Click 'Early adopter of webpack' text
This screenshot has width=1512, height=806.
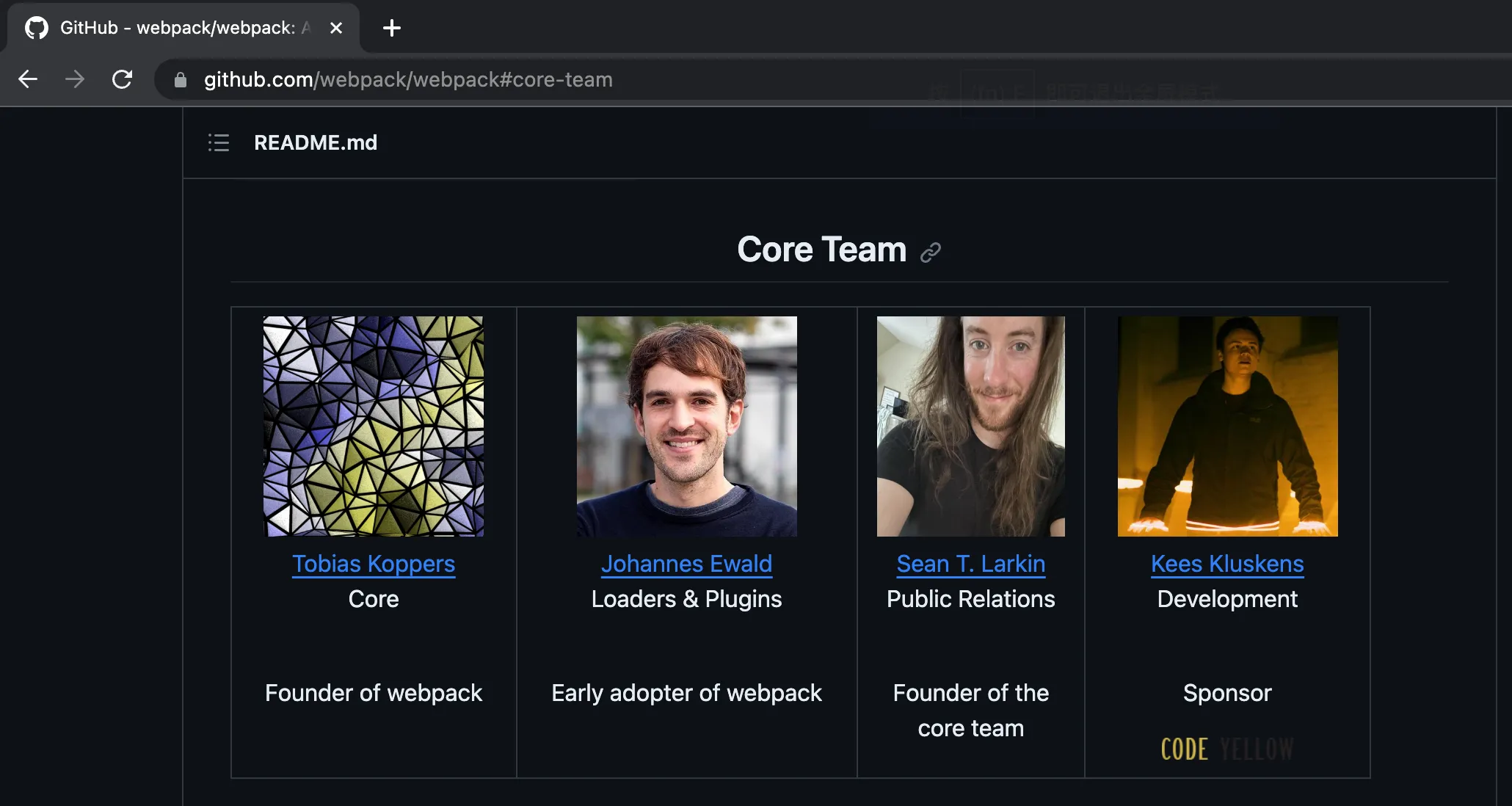pyautogui.click(x=686, y=693)
